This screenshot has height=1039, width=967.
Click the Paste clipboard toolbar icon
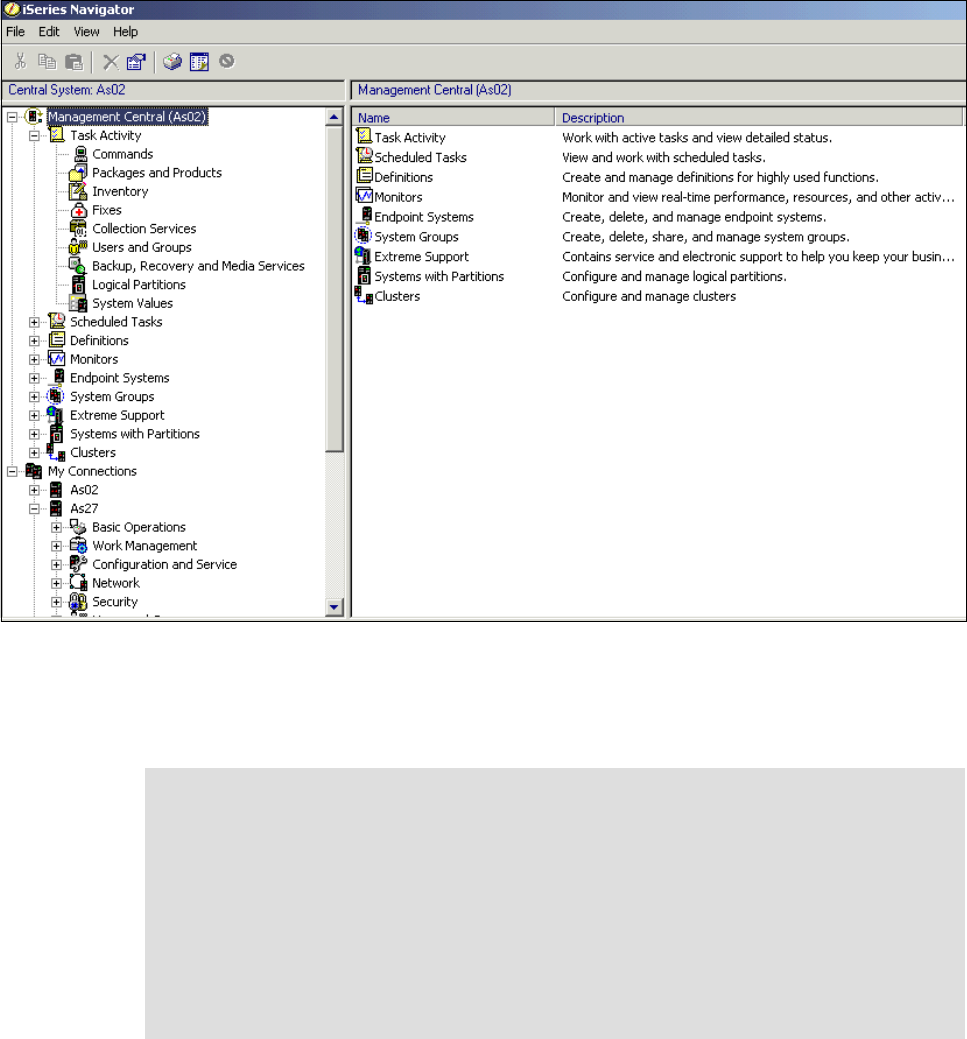[x=74, y=62]
